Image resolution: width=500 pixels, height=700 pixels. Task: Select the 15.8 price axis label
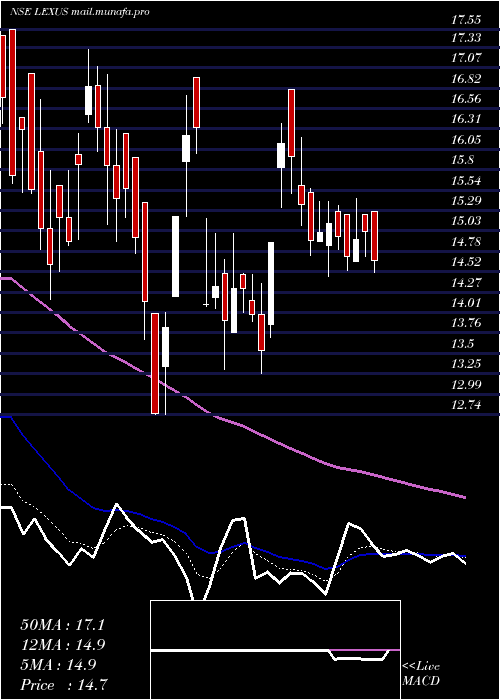click(462, 160)
